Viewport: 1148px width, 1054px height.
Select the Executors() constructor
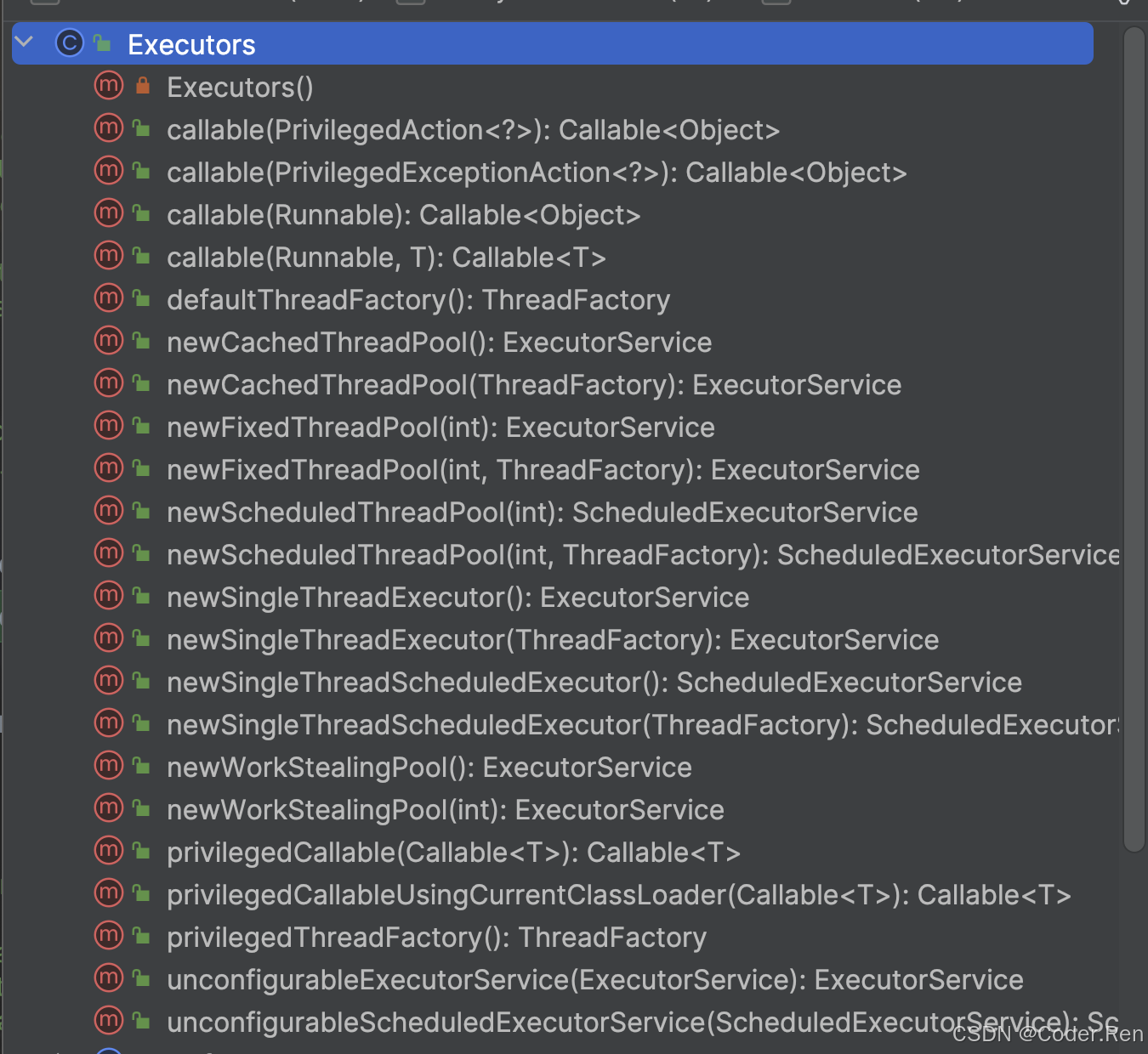pos(240,88)
